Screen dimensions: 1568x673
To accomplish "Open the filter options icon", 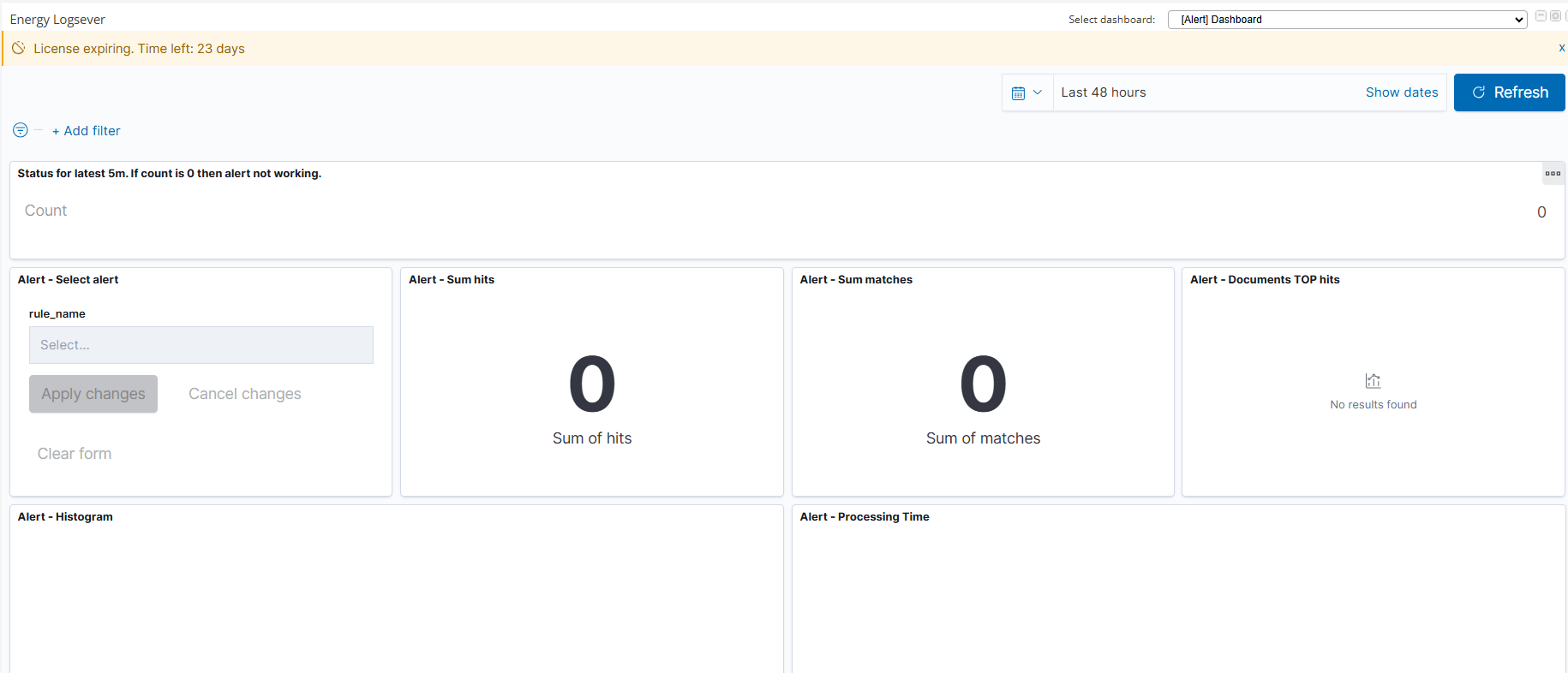I will (x=21, y=130).
